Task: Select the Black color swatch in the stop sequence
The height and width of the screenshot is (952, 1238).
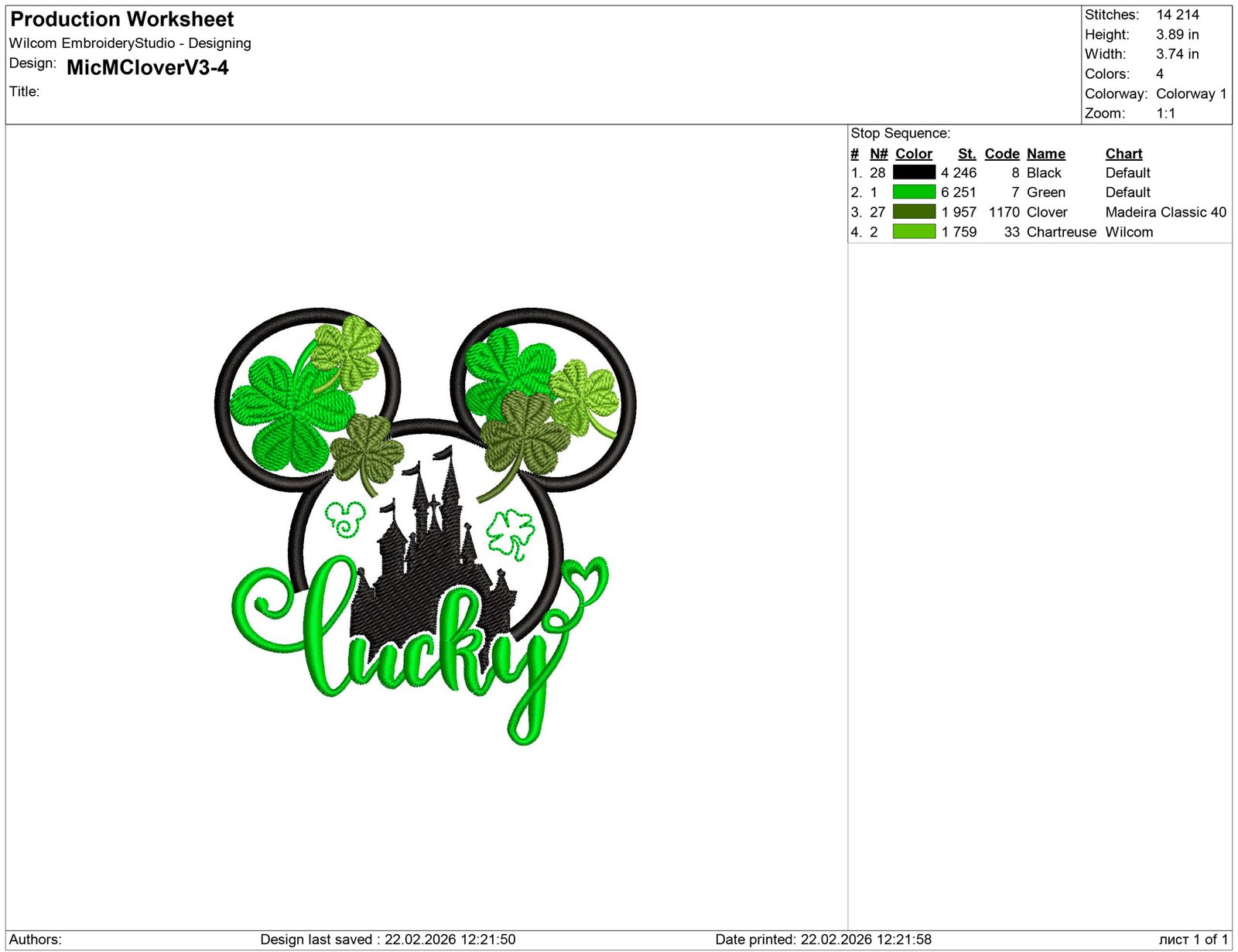Action: coord(915,173)
